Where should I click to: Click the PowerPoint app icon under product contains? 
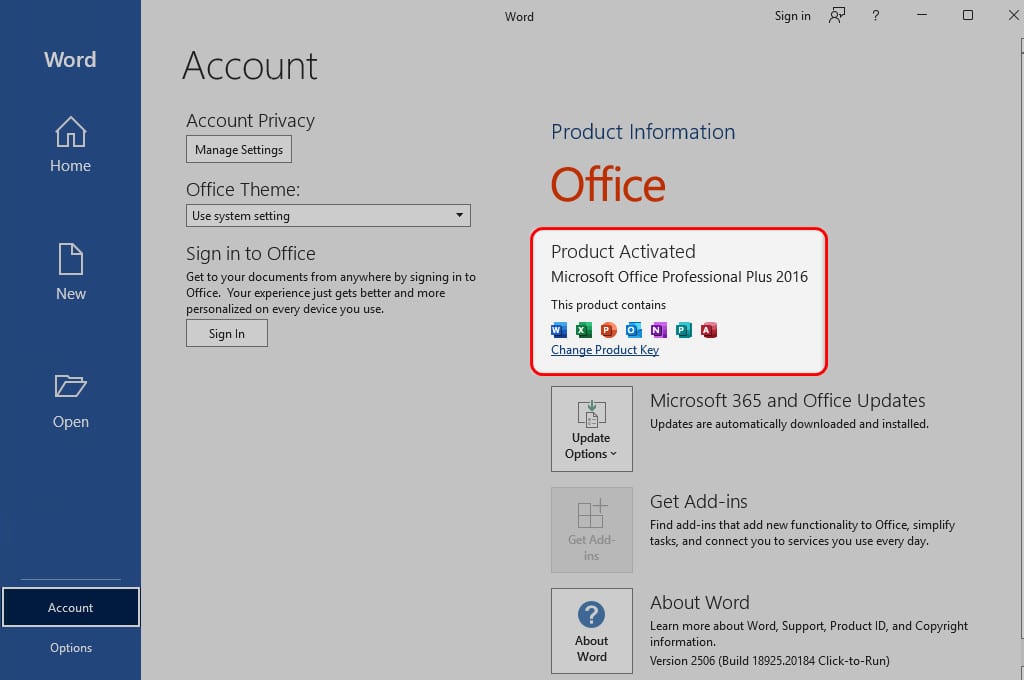click(x=608, y=330)
